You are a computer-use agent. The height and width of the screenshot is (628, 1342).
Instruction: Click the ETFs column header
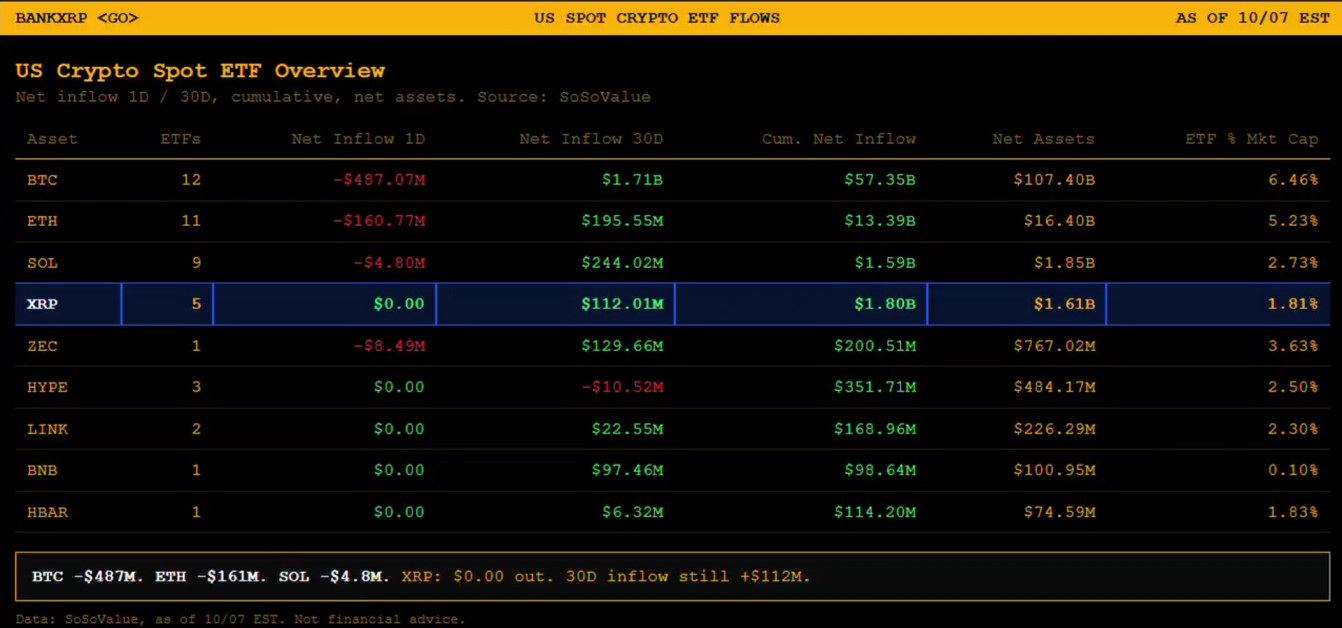click(180, 139)
